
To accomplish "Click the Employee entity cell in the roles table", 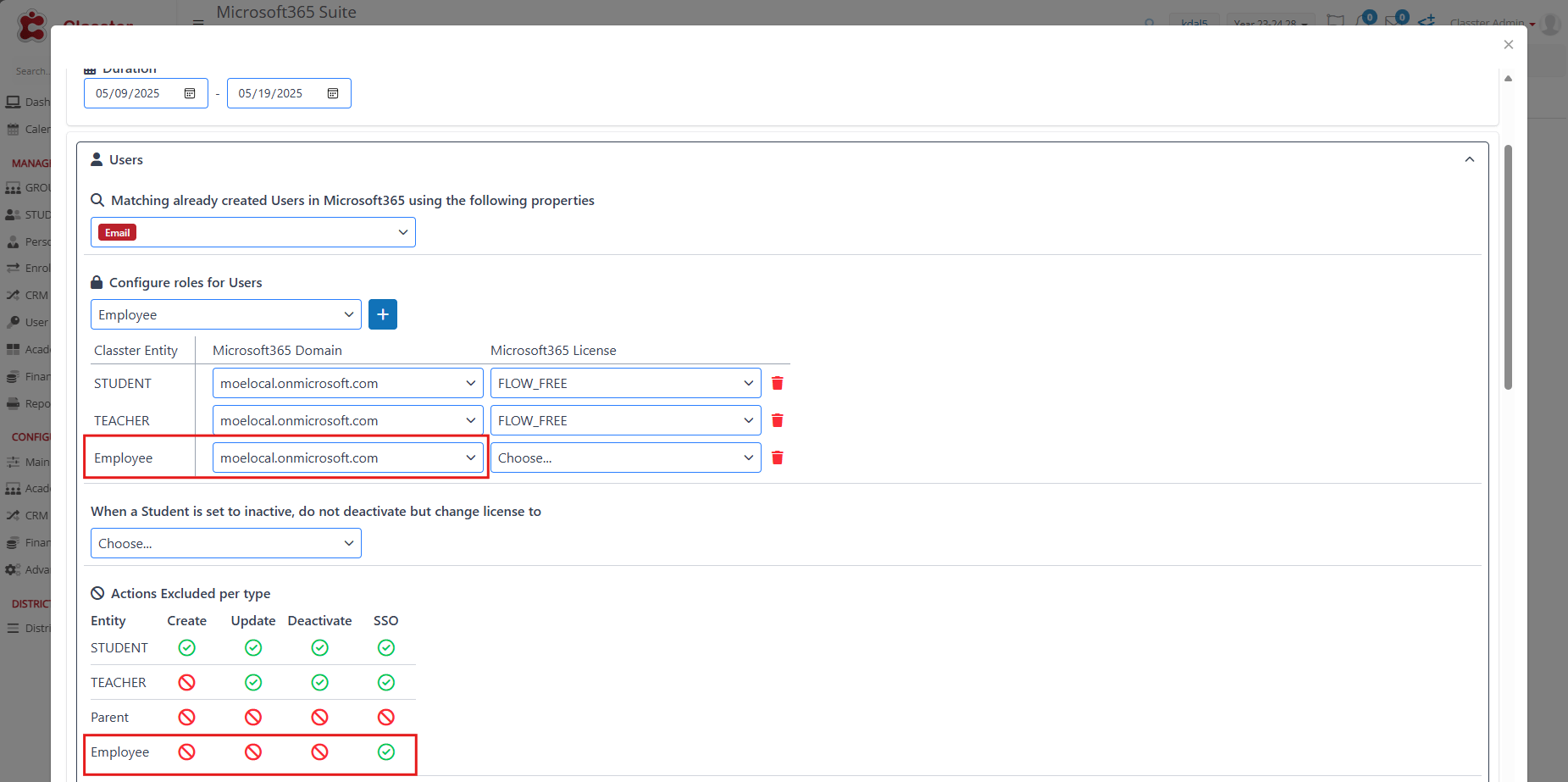I will pos(124,458).
